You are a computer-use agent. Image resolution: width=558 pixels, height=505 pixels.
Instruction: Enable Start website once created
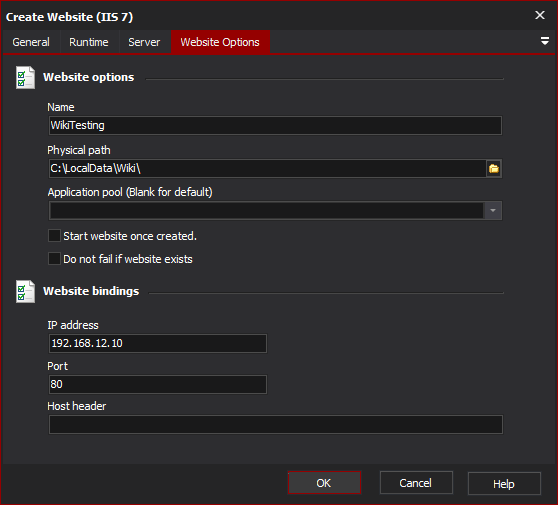click(x=54, y=236)
